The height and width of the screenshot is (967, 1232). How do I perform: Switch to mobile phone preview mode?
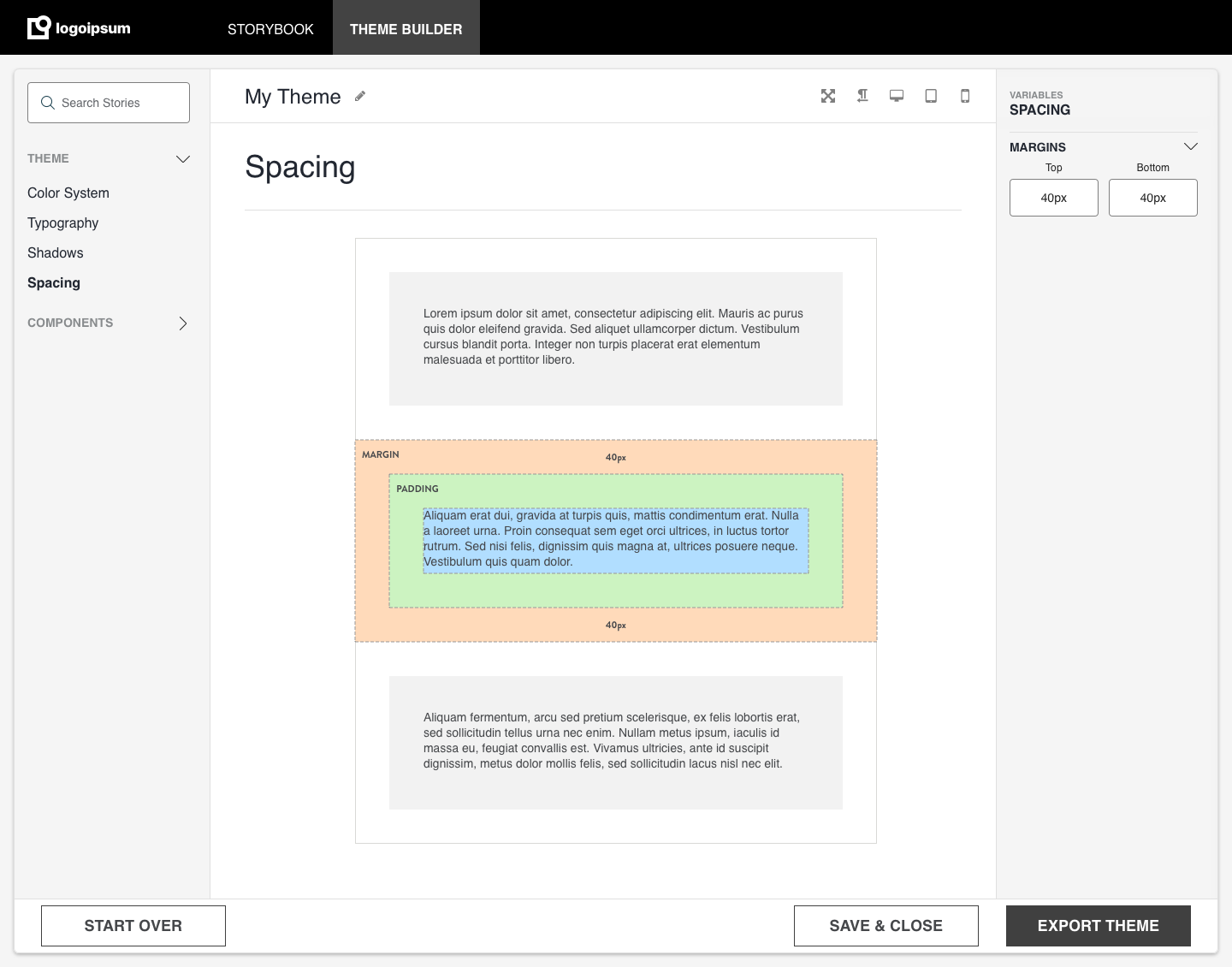click(965, 96)
